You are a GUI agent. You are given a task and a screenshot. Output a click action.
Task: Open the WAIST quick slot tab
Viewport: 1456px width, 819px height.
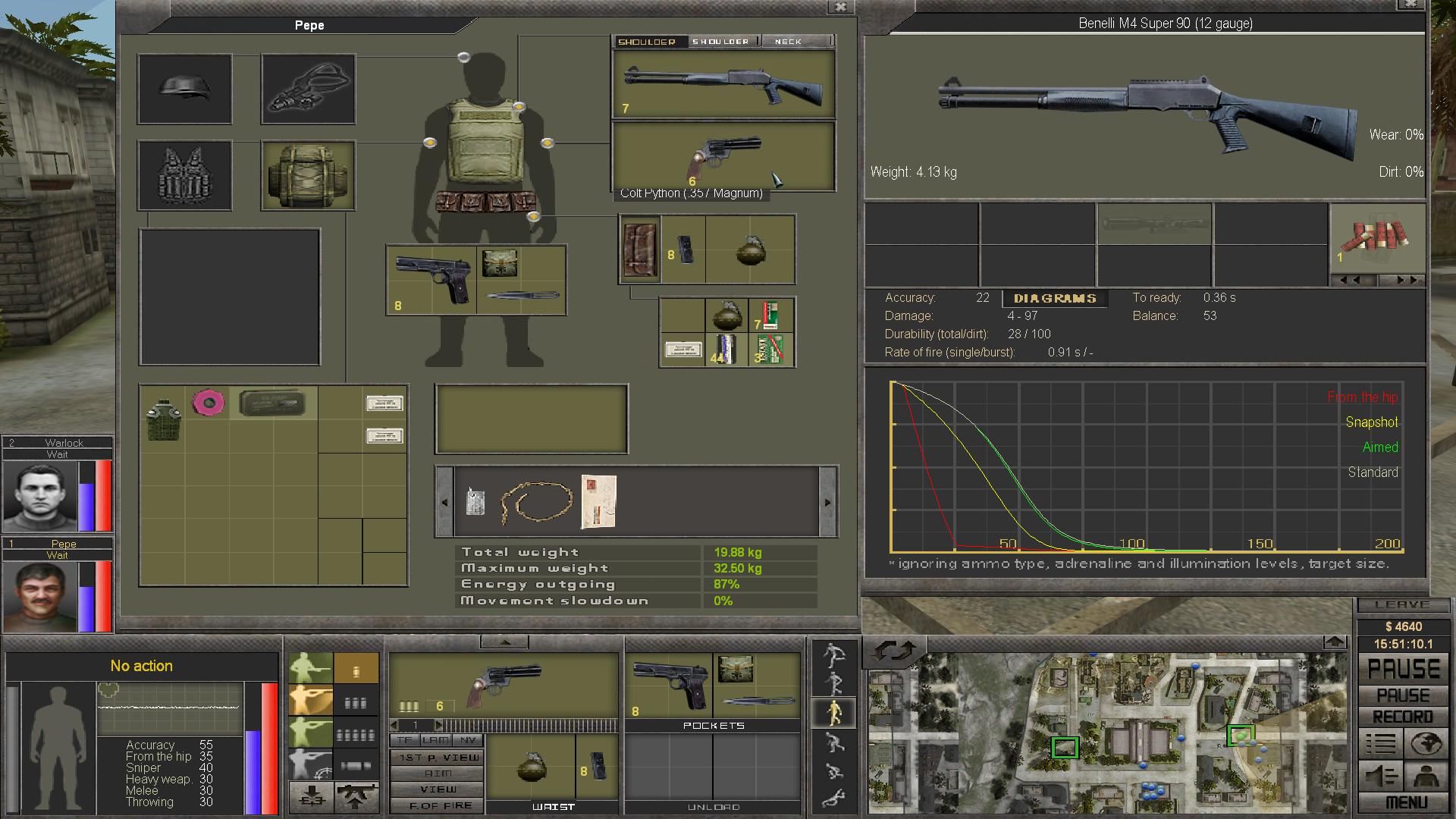tap(553, 807)
